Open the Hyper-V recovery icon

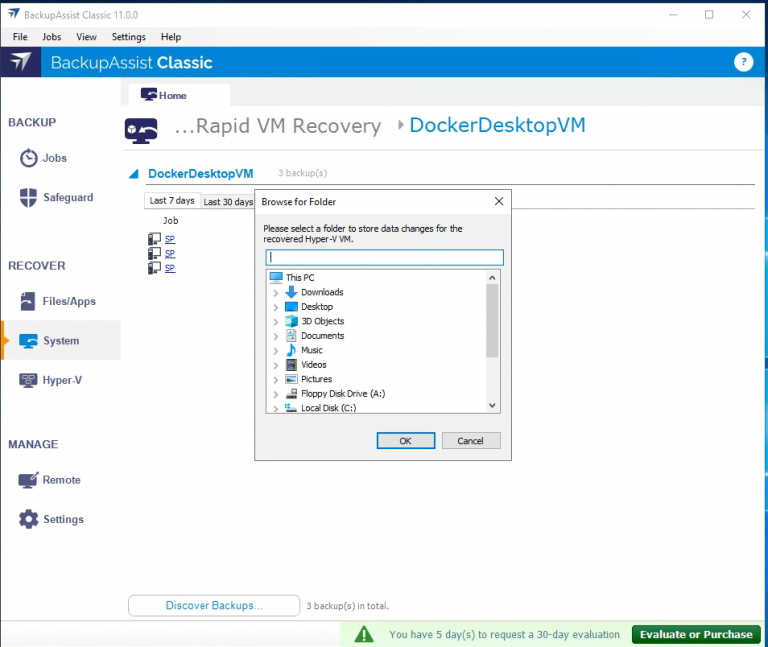pyautogui.click(x=29, y=380)
